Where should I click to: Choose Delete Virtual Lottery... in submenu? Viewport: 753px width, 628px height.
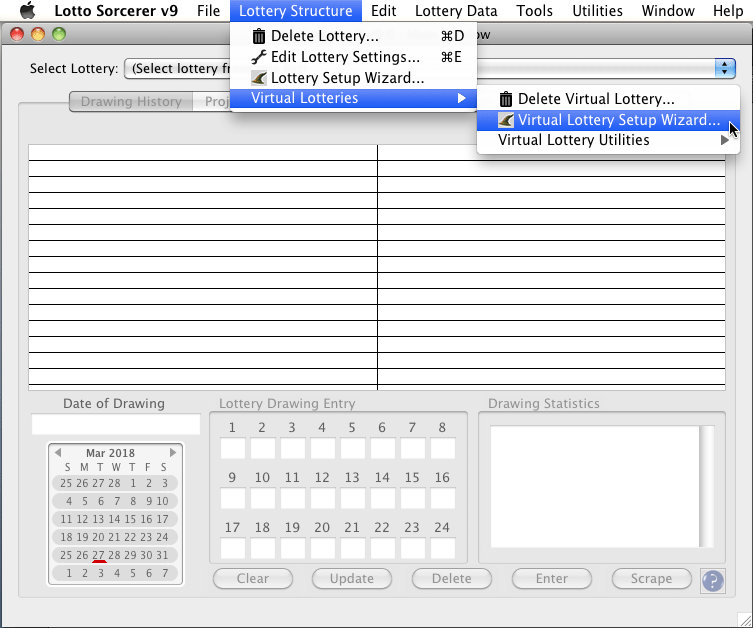[x=608, y=99]
